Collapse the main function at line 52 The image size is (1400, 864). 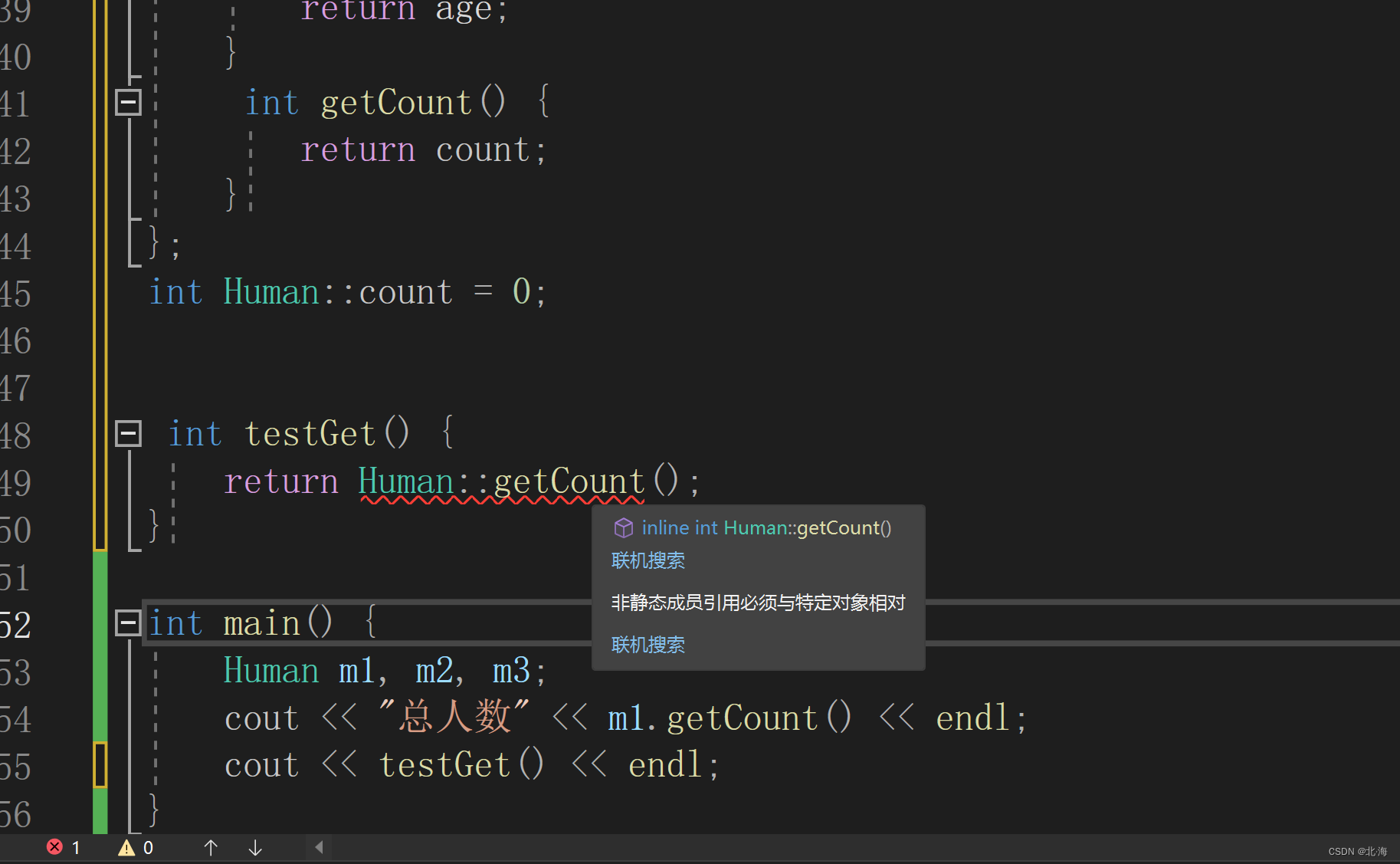[128, 623]
